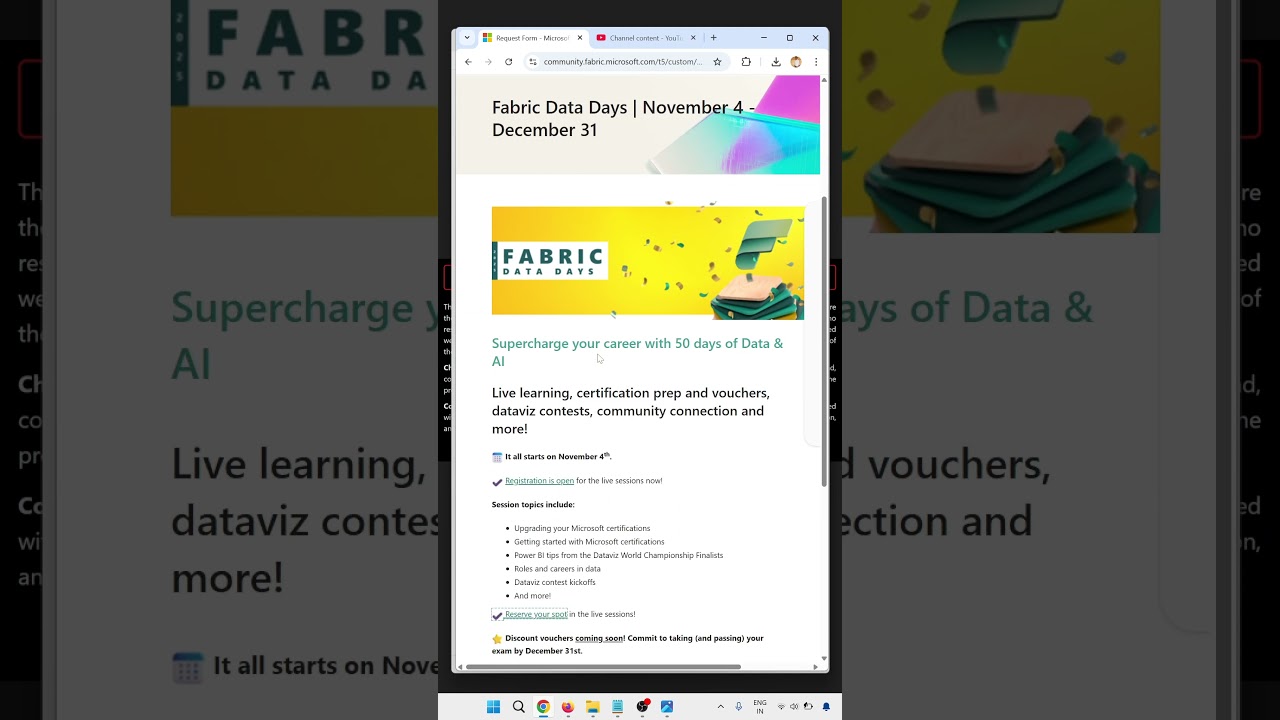
Task: Open the Chrome downloads panel
Action: tap(775, 62)
